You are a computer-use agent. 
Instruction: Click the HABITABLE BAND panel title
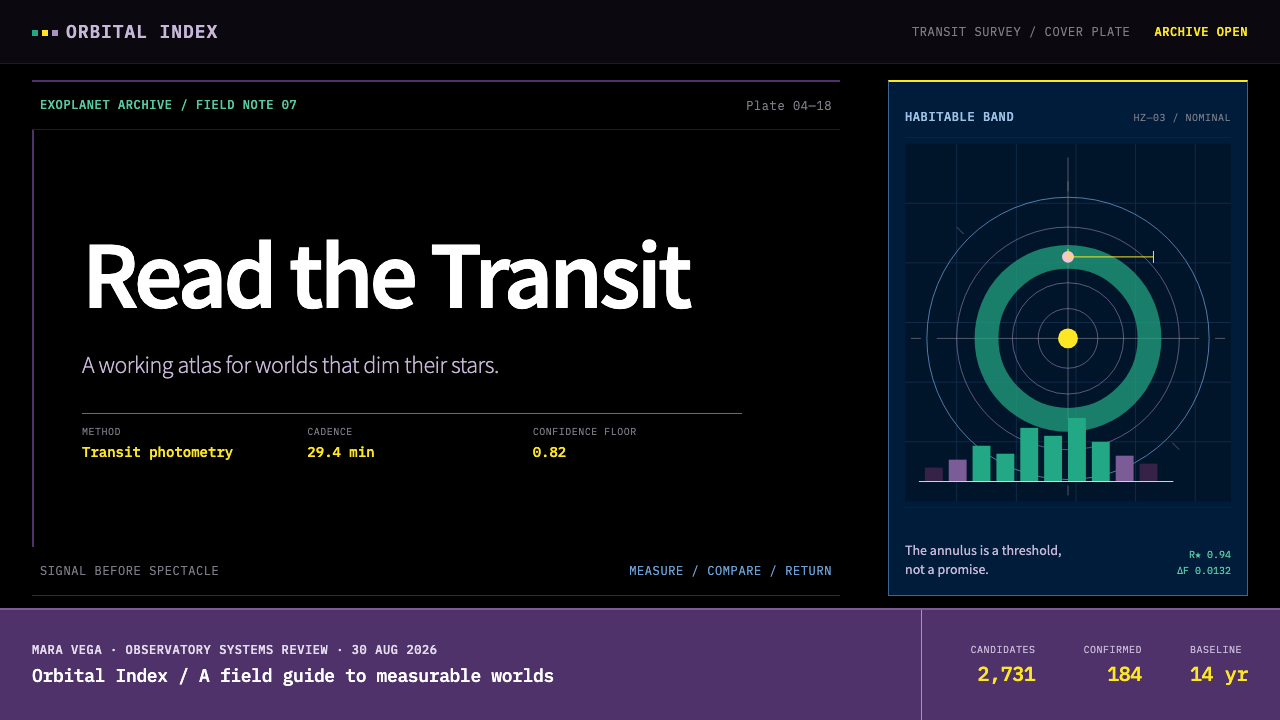(x=959, y=117)
